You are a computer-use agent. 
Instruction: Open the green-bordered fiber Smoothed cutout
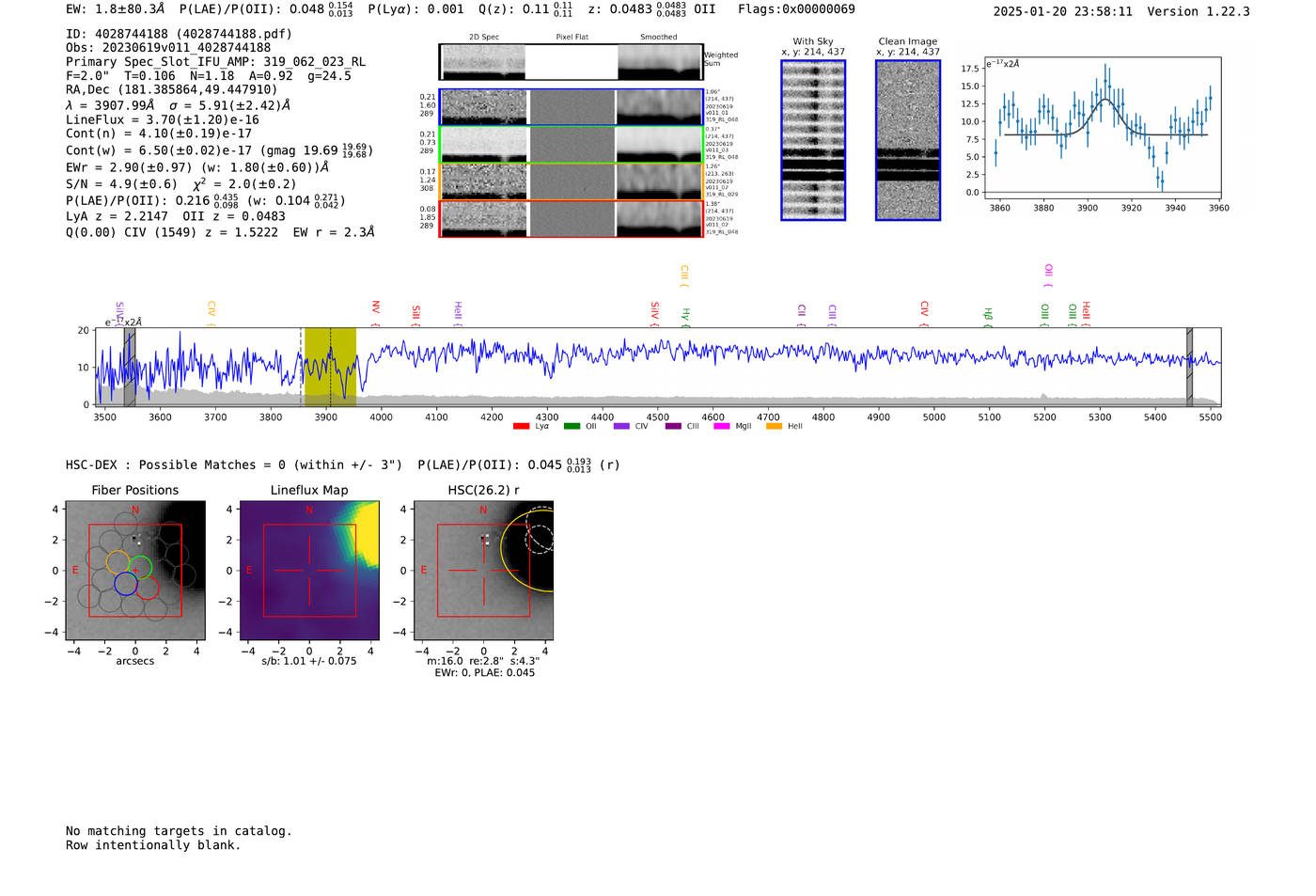(660, 145)
